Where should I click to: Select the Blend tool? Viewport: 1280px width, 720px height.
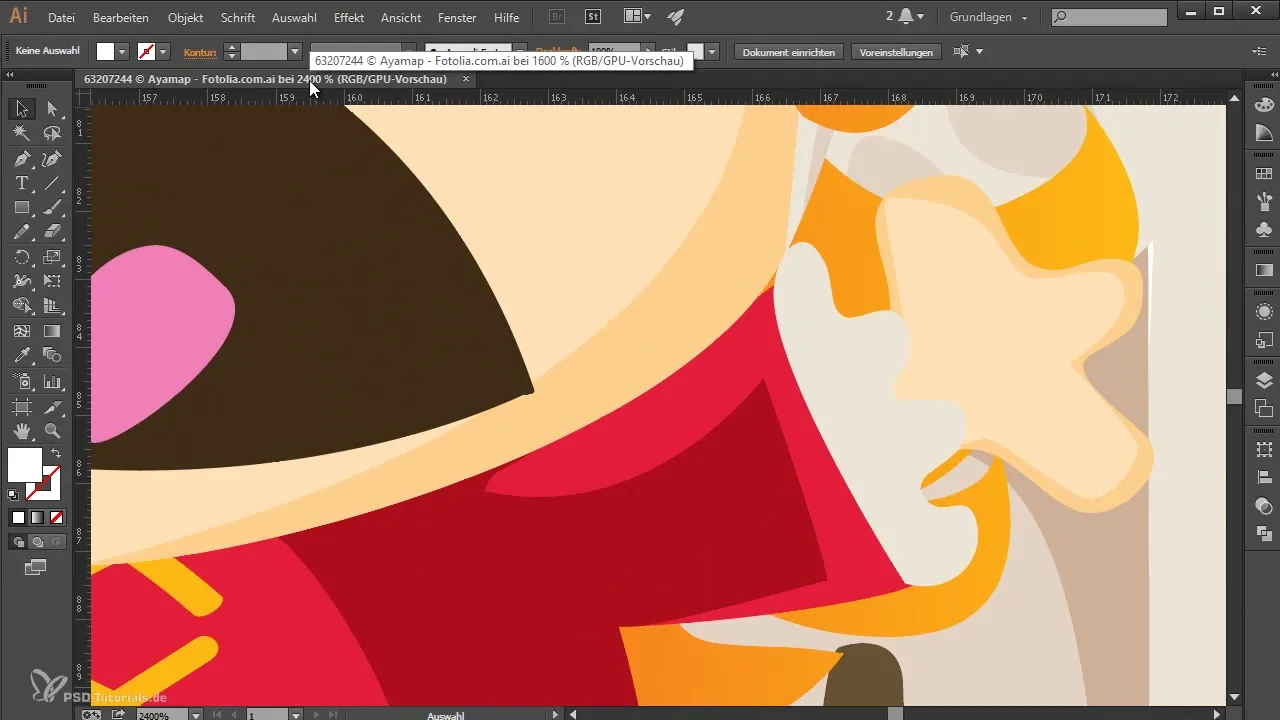pyautogui.click(x=52, y=356)
